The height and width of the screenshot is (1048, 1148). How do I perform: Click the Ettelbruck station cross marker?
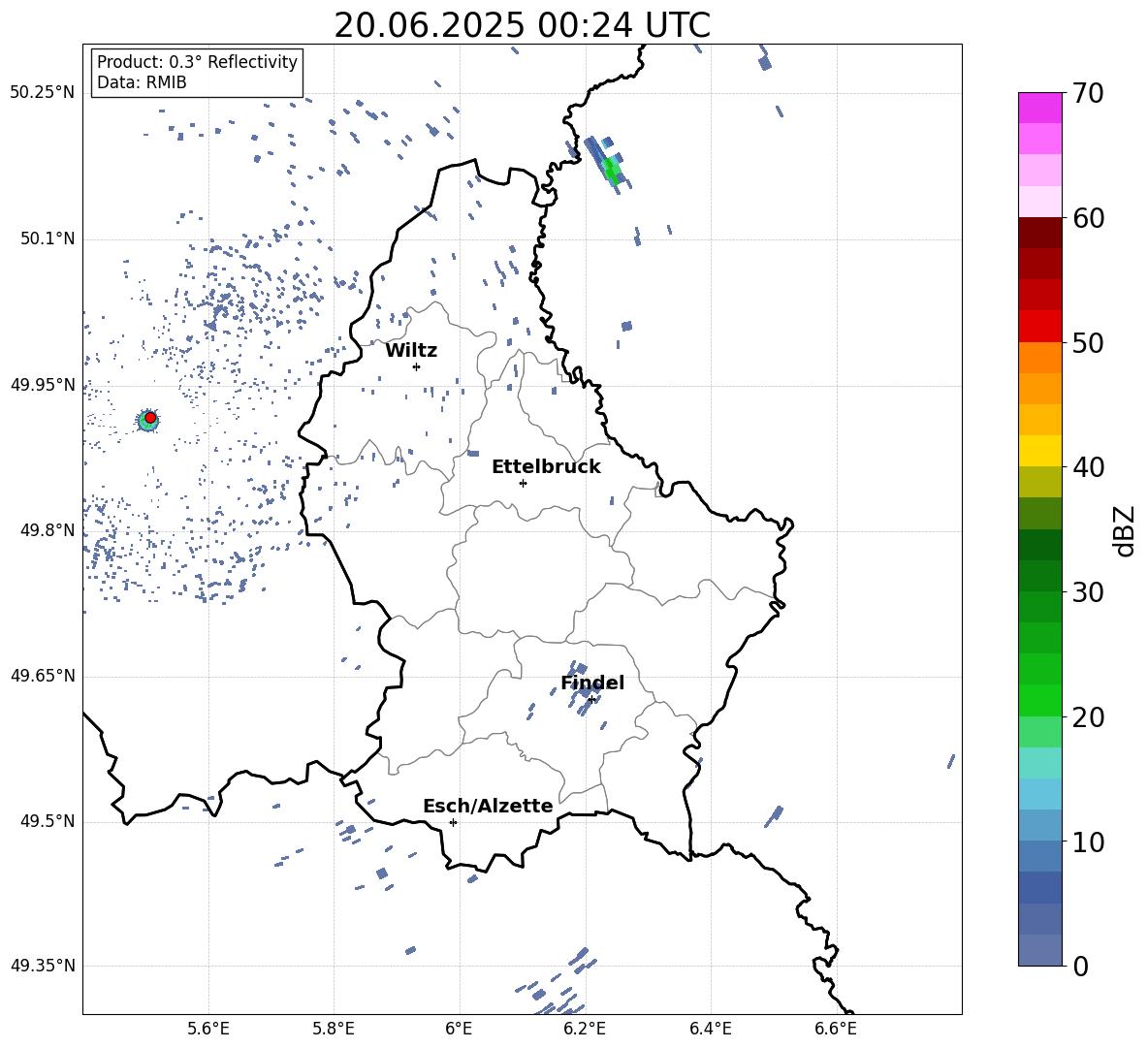[523, 483]
